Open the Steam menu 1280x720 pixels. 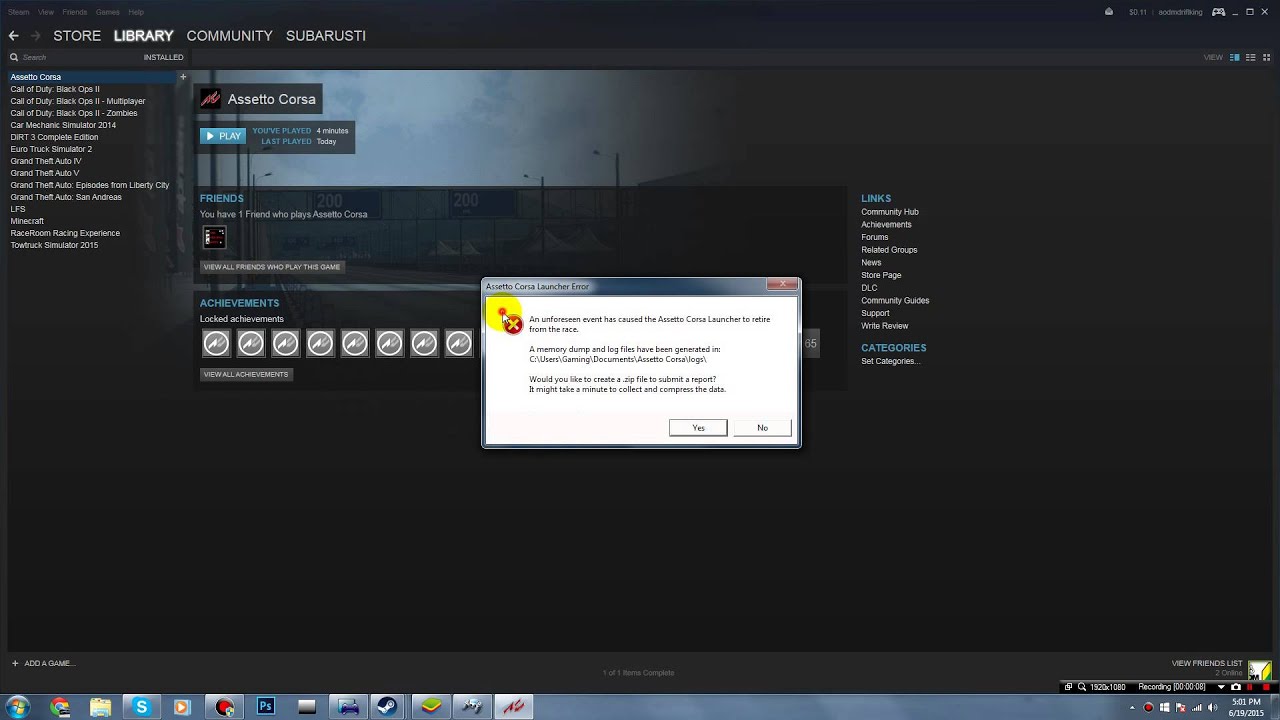(18, 12)
